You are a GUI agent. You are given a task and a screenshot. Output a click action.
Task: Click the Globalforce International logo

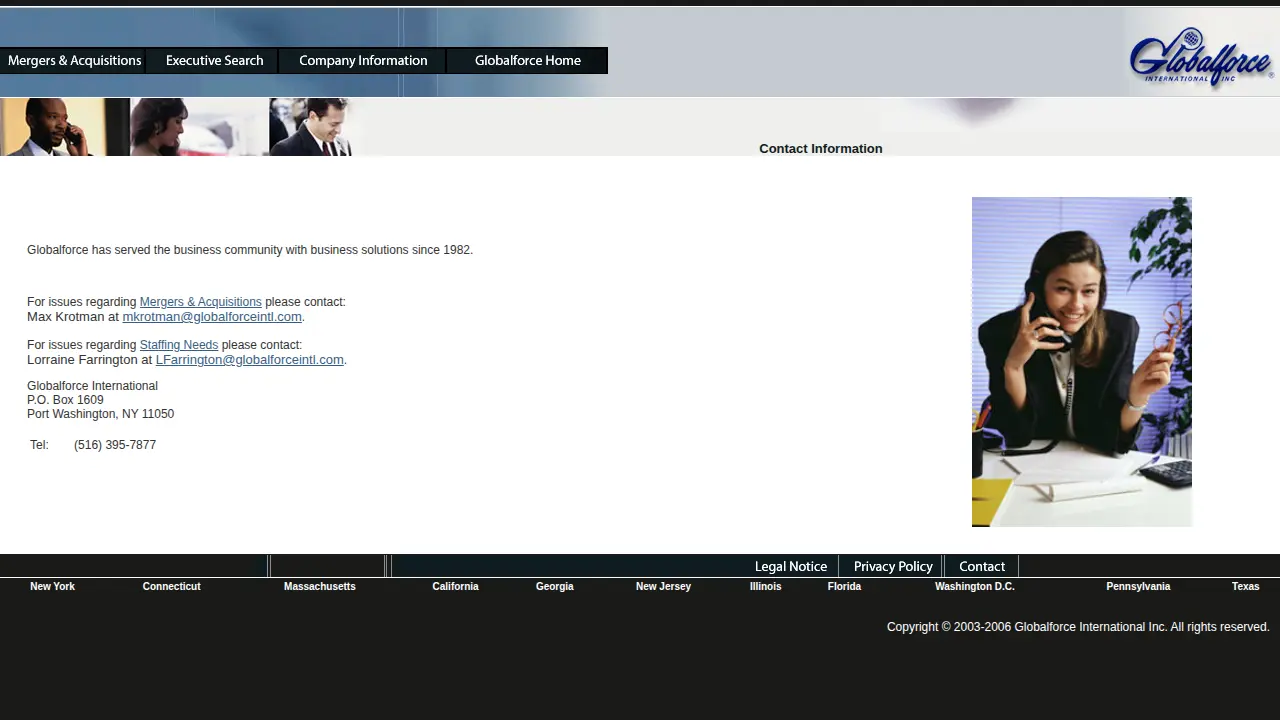1201,56
